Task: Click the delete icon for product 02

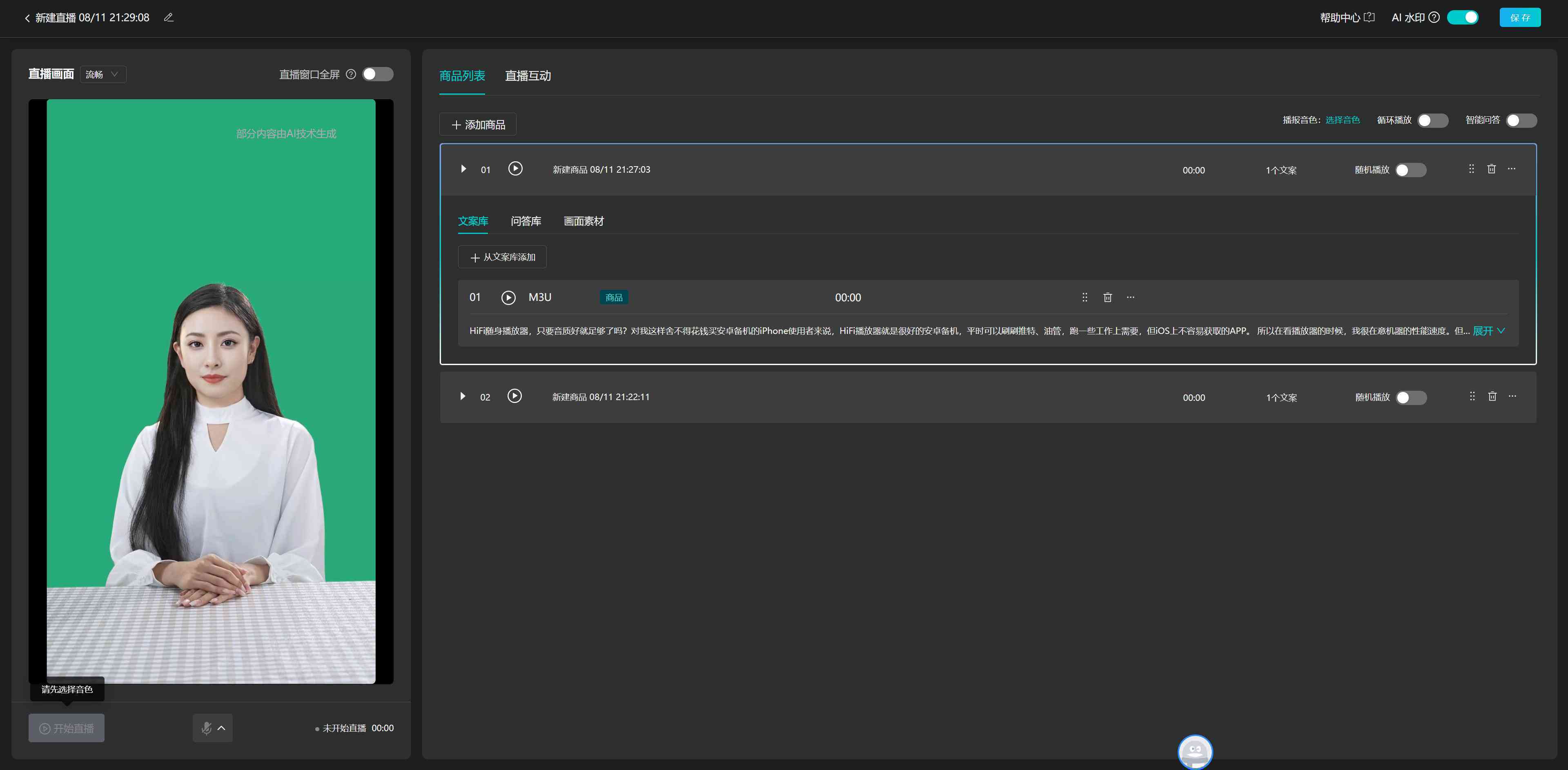Action: (1491, 397)
